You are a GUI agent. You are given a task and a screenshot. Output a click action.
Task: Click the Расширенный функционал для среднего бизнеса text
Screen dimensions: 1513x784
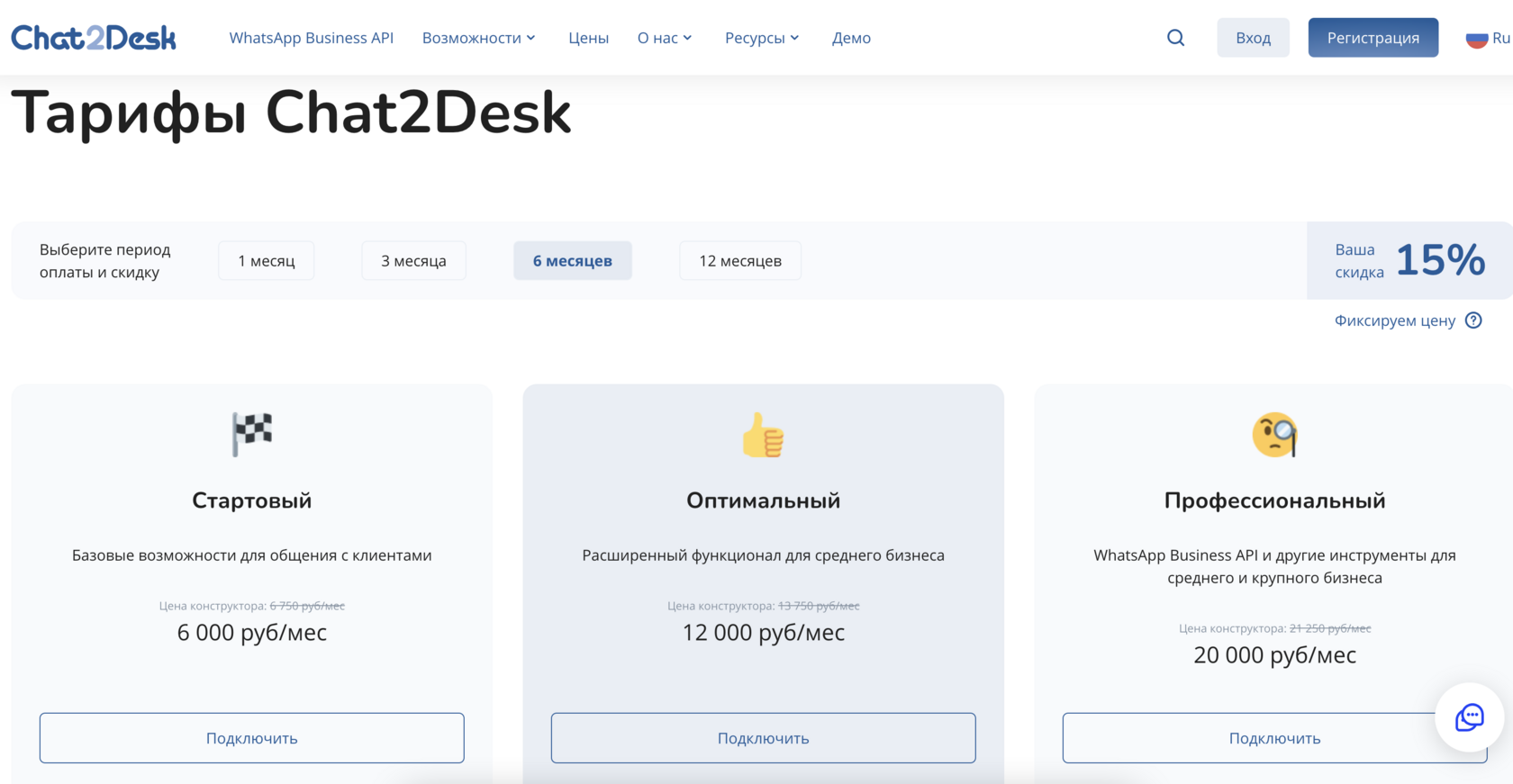(764, 555)
